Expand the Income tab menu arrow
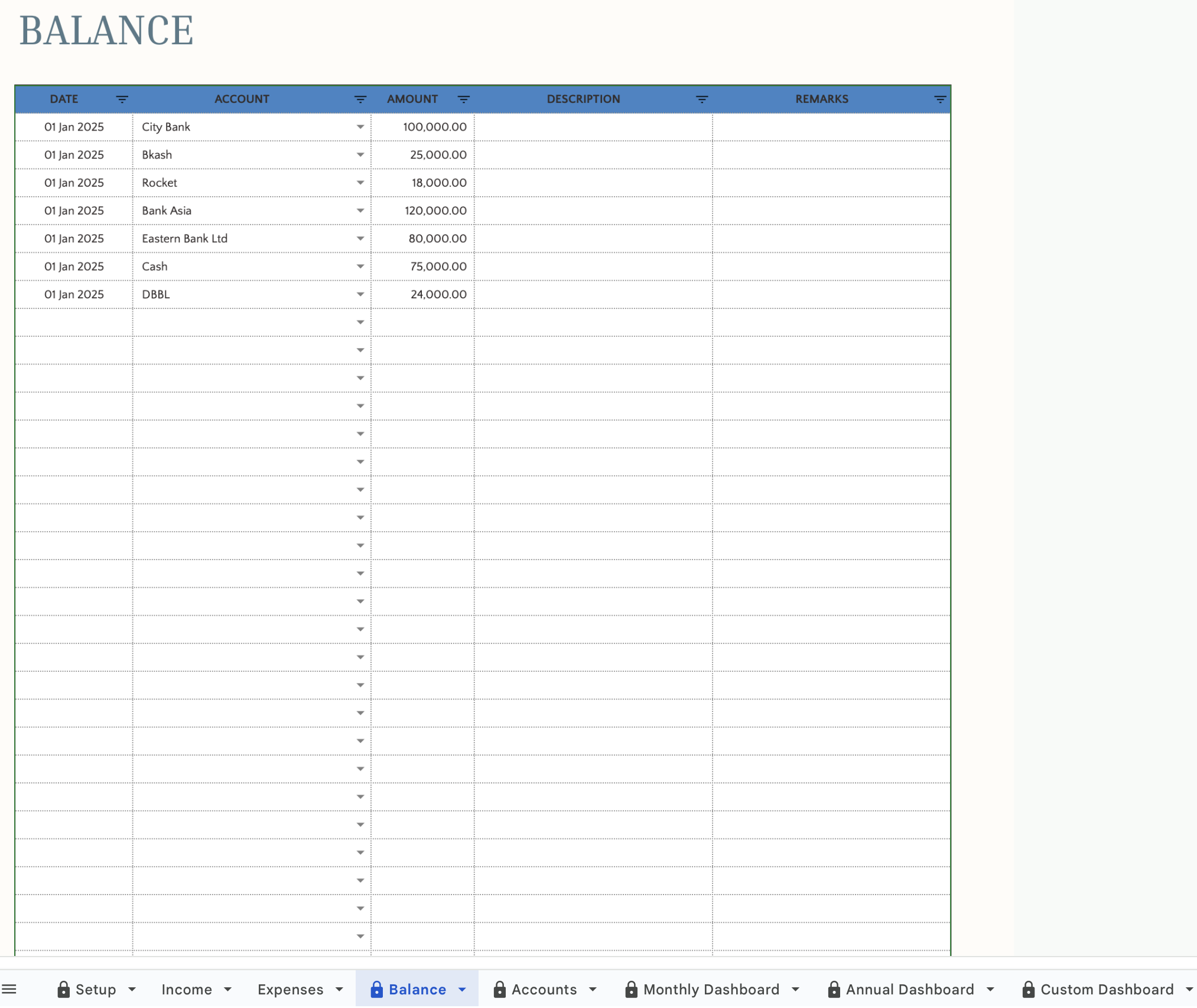 [x=227, y=989]
